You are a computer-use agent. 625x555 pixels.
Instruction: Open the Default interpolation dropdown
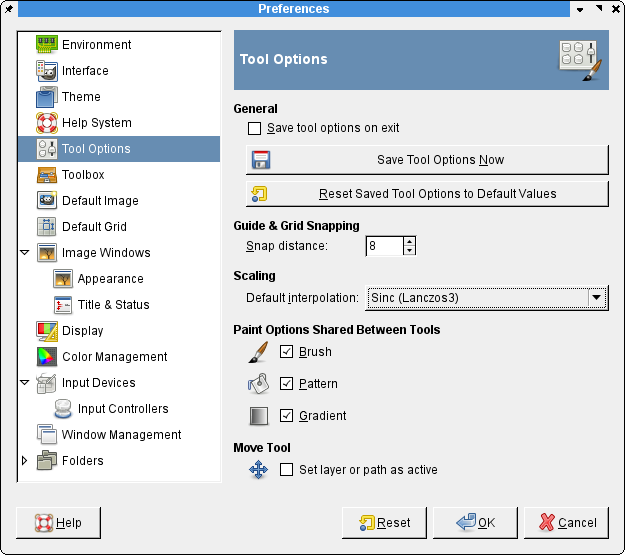(x=487, y=298)
